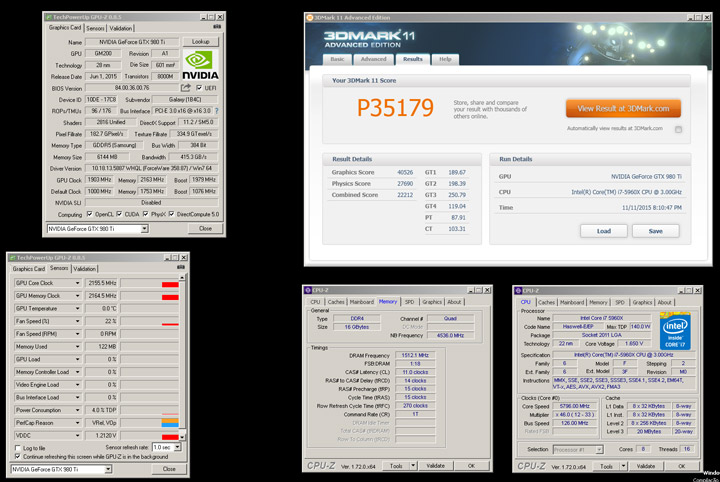Click the Load button in 3DMark
Screen dimensions: 720x482
click(x=603, y=231)
